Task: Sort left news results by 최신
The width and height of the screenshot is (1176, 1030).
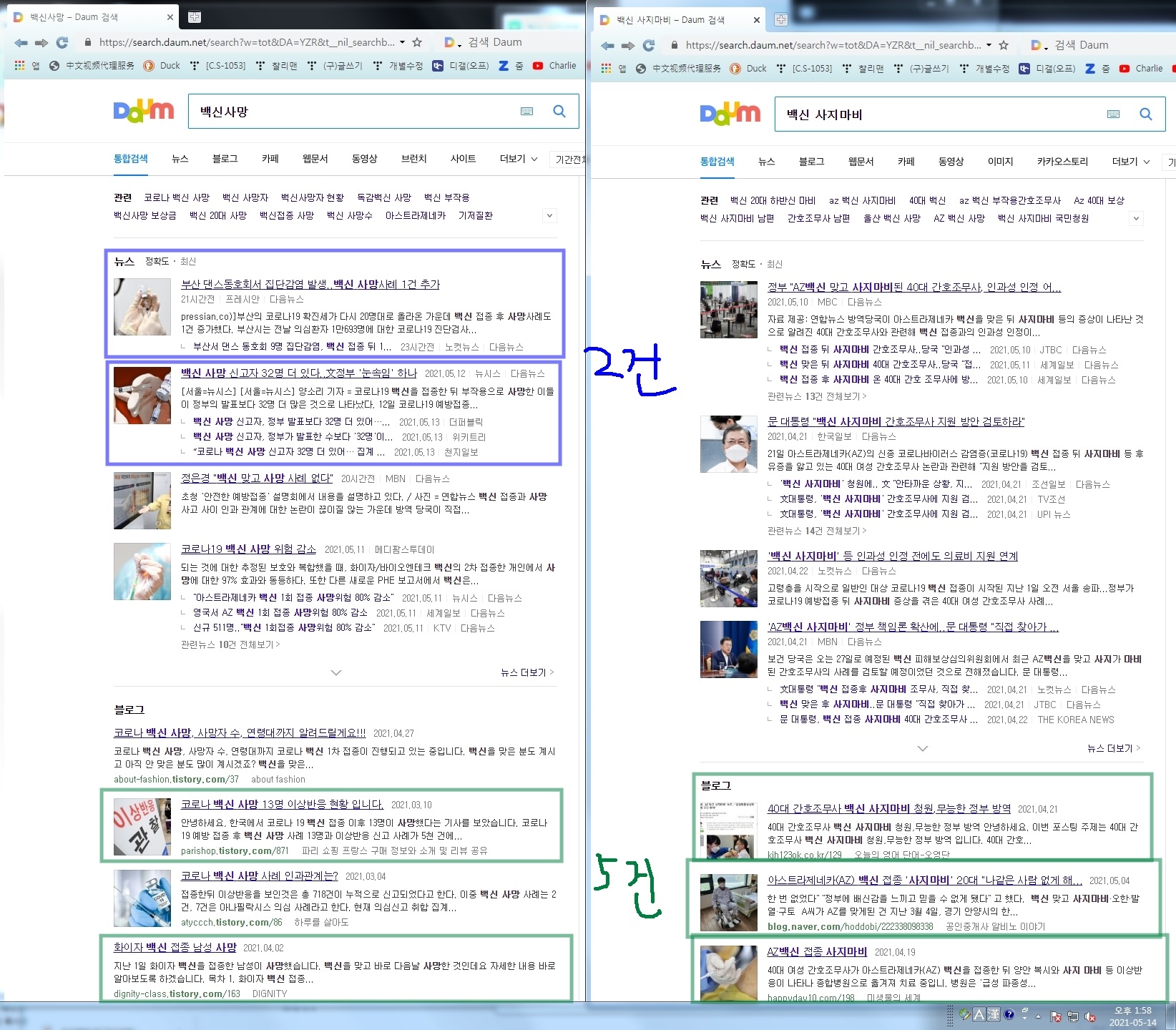Action: [188, 261]
